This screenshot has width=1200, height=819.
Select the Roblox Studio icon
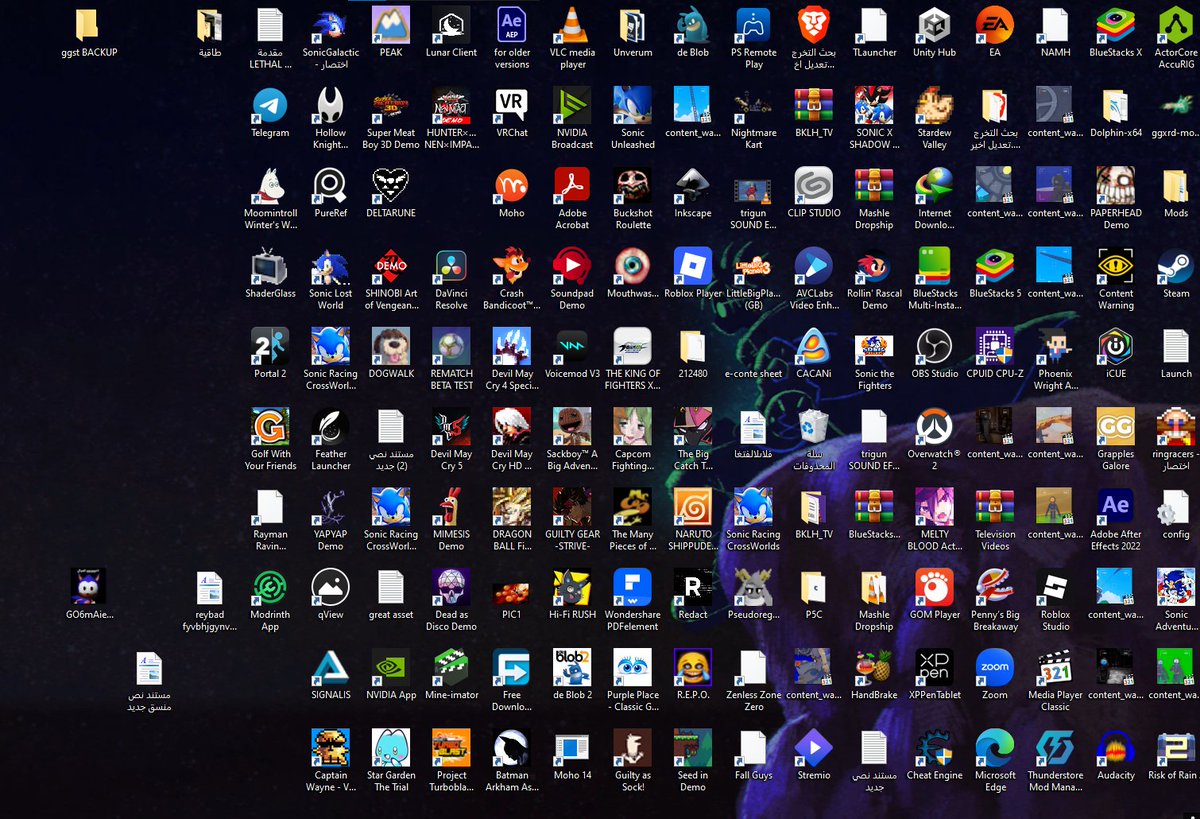1055,587
